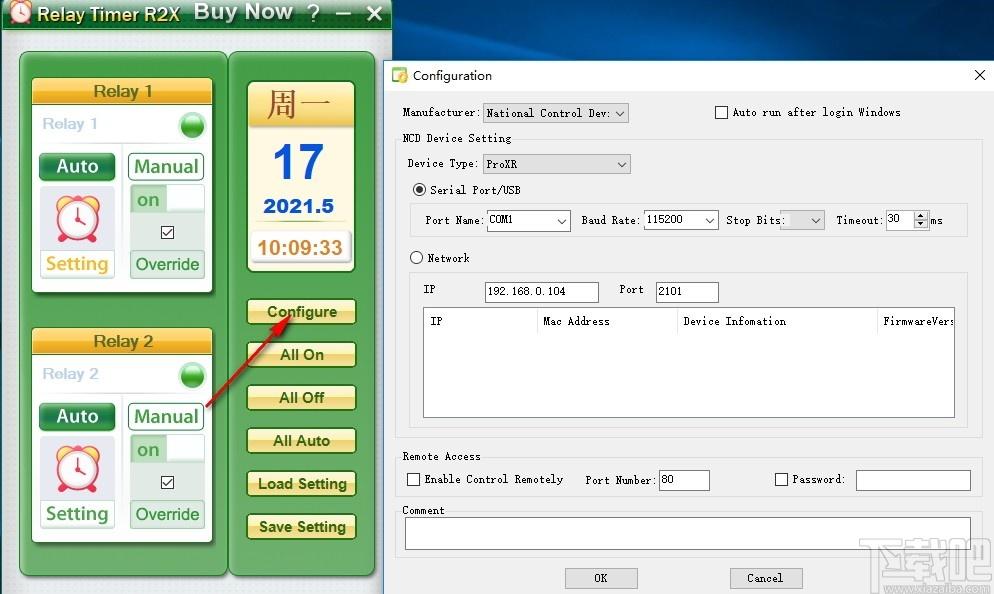Click the Relay 2 orange header

point(122,341)
